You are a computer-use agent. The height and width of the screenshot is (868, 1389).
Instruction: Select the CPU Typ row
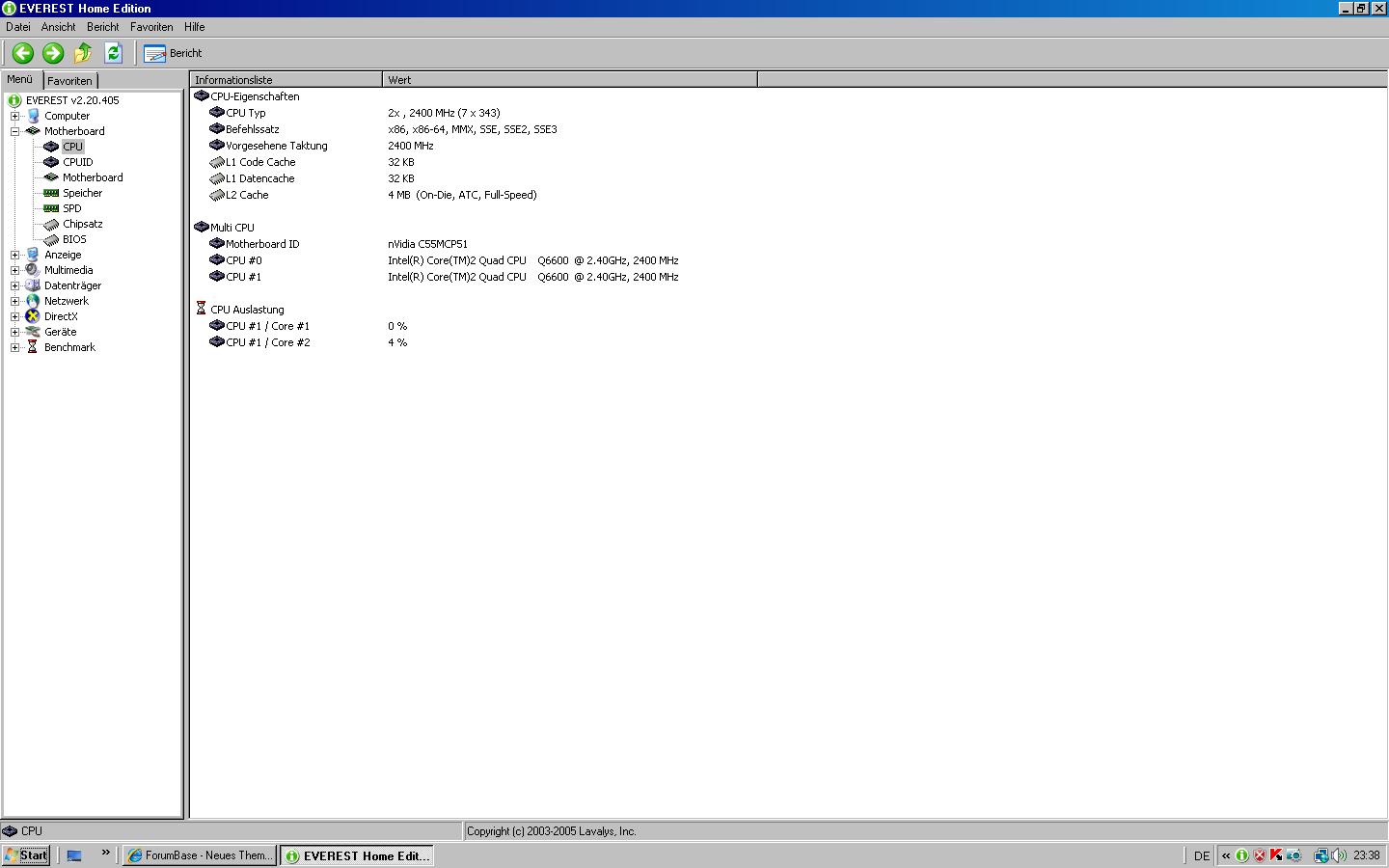coord(355,113)
